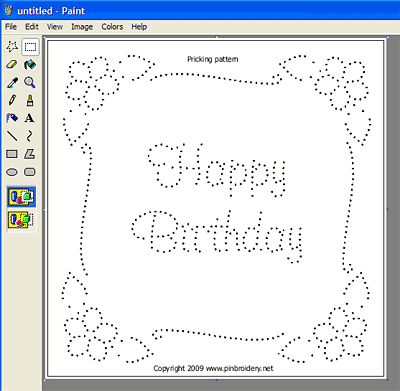Screen dimensions: 400x391
Task: Click the dotted 'Happy' lettering
Action: (217, 170)
